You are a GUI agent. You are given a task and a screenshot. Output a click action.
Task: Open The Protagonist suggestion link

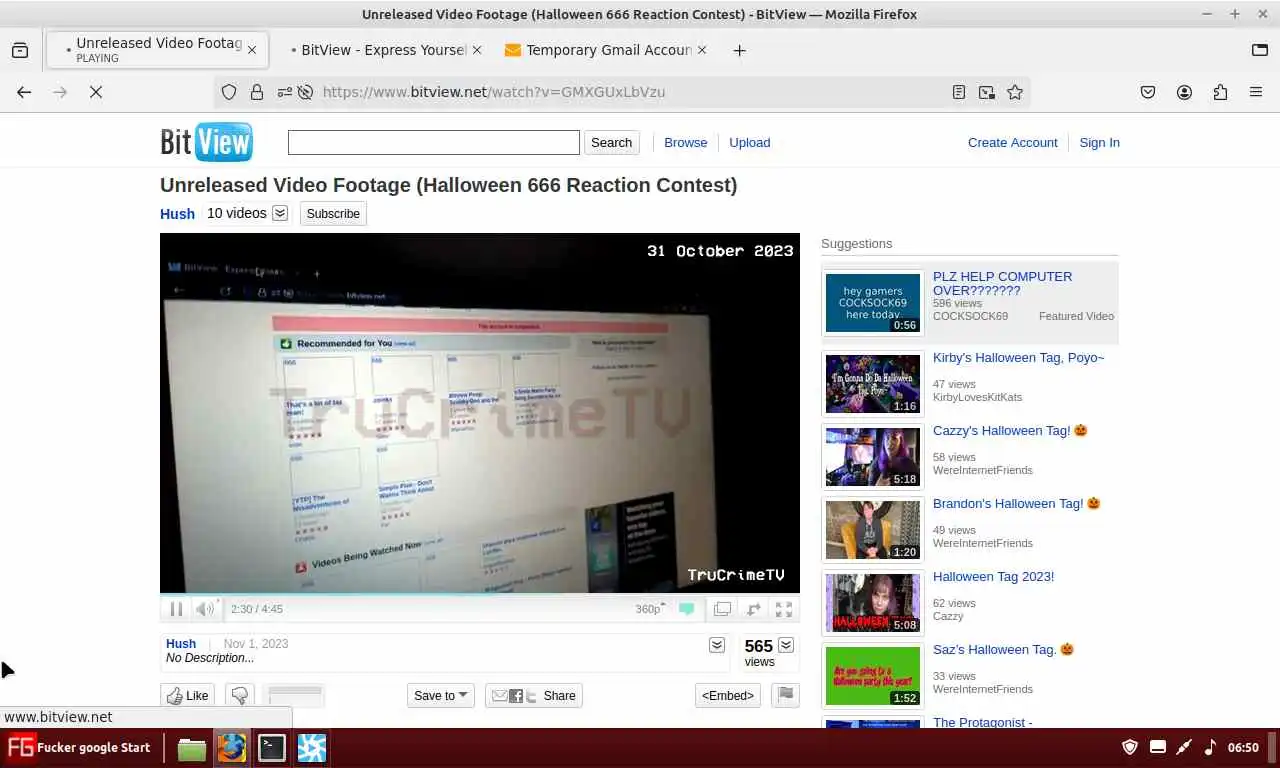(x=983, y=722)
